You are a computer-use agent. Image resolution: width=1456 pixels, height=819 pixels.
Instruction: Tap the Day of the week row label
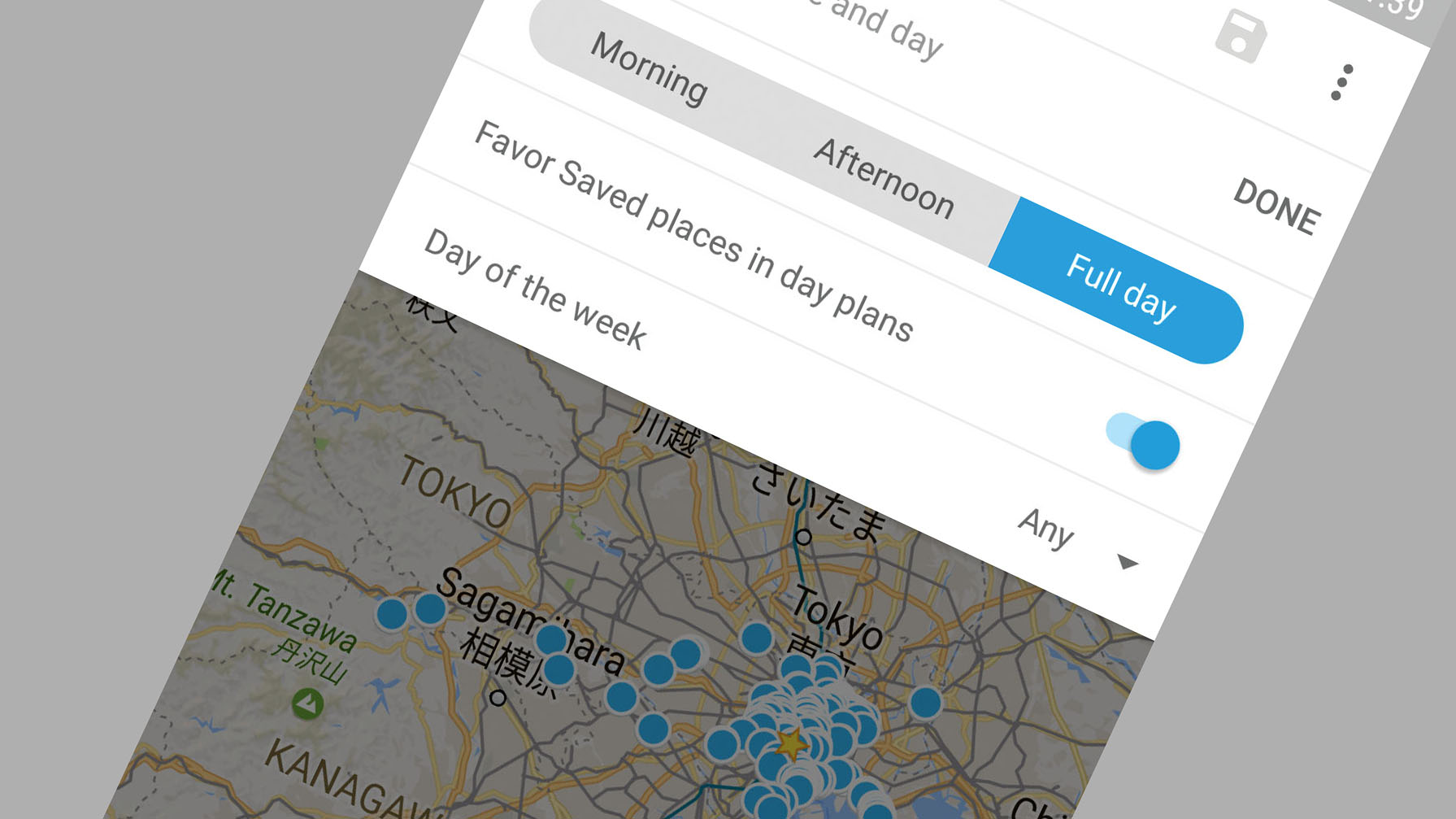coord(534,290)
